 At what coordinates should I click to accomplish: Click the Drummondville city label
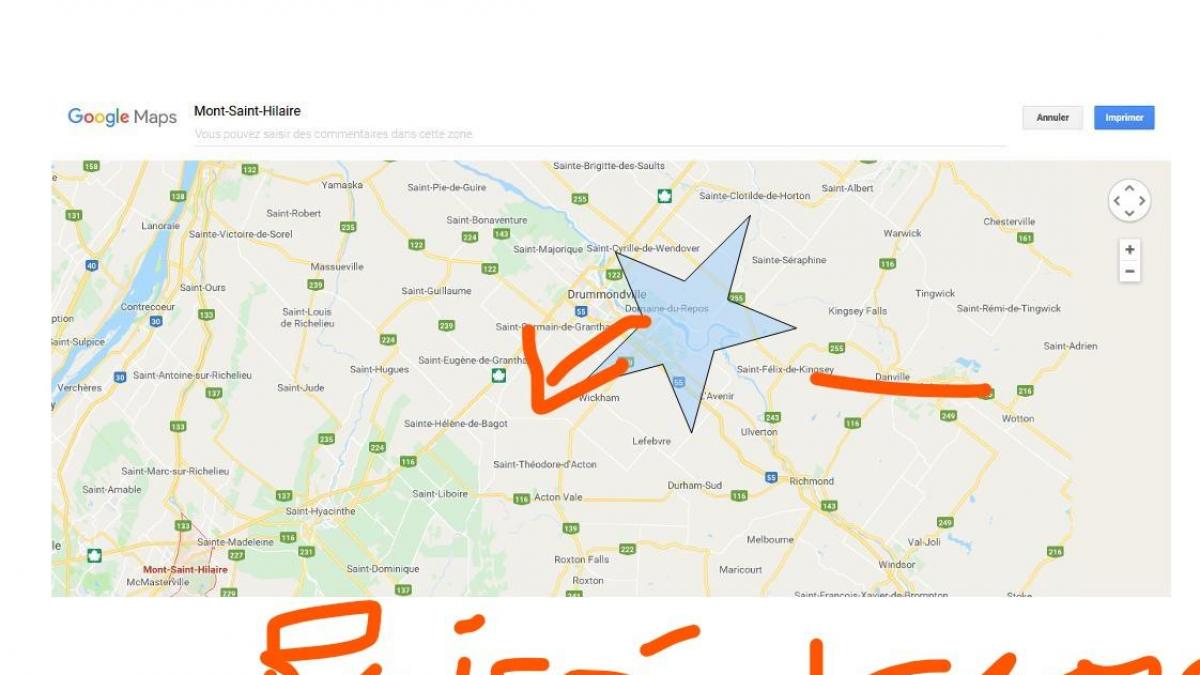click(x=607, y=295)
